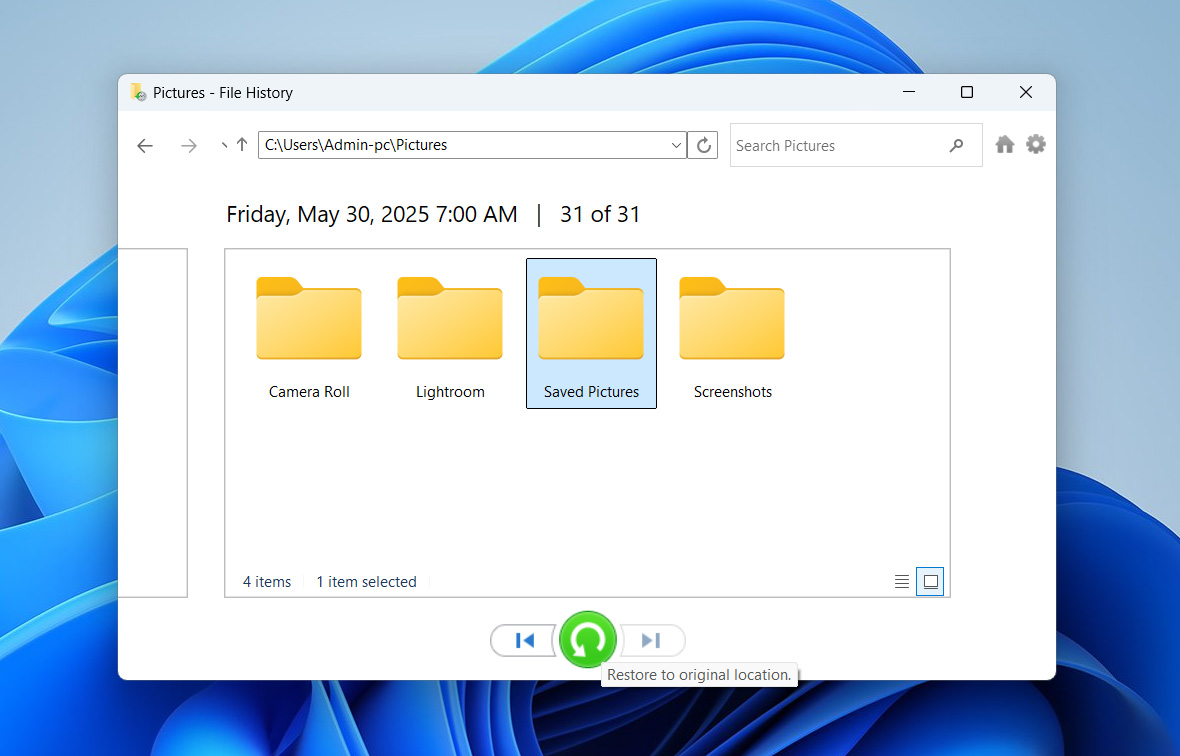Select the Camera Roll folder

pos(309,334)
